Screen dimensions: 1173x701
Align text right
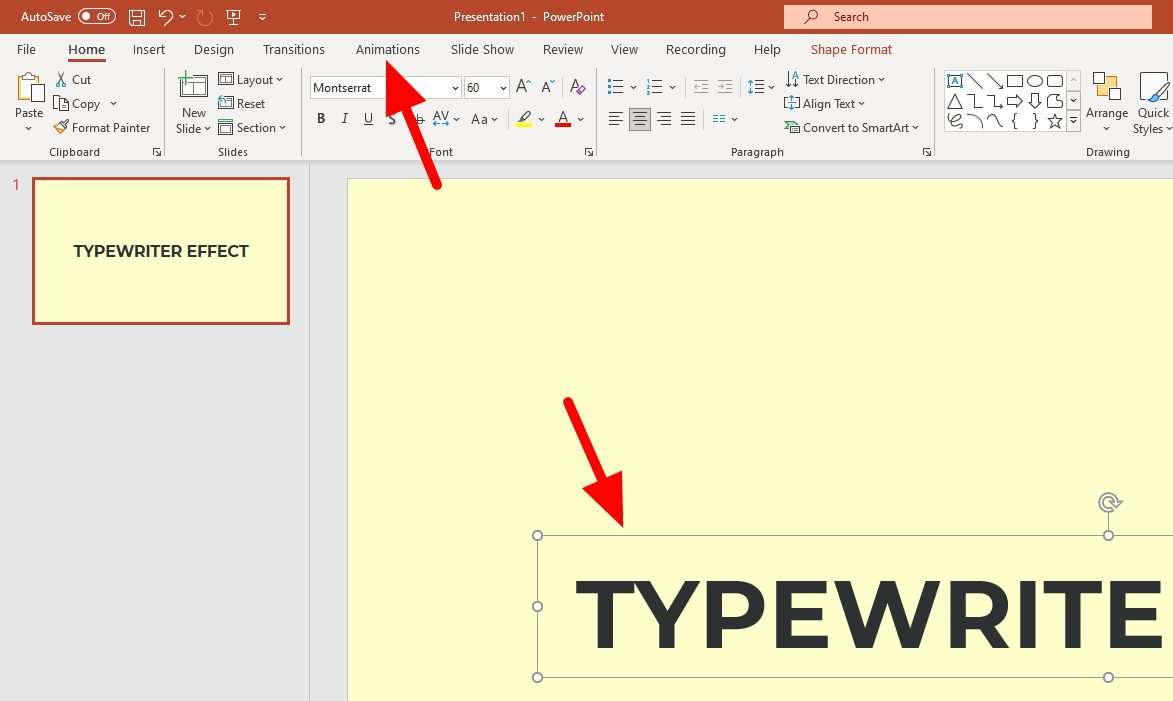tap(664, 118)
